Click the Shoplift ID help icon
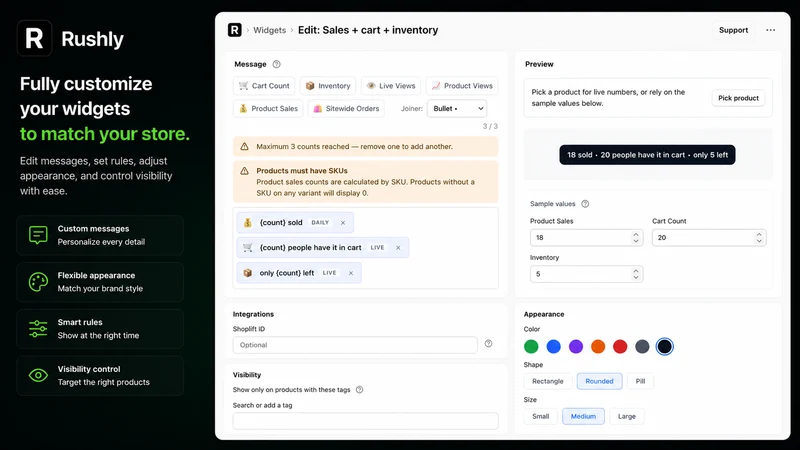The height and width of the screenshot is (450, 800). [488, 344]
